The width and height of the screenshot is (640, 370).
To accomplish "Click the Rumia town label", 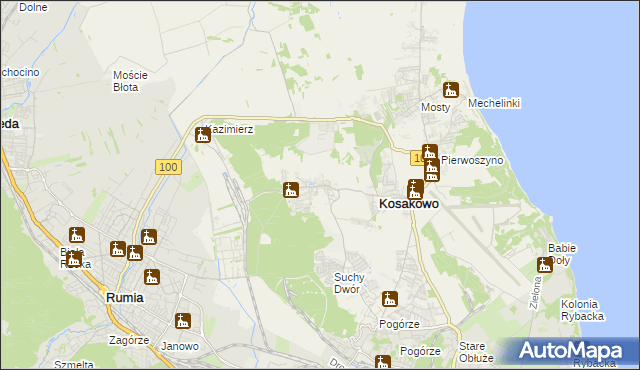I will [x=124, y=298].
